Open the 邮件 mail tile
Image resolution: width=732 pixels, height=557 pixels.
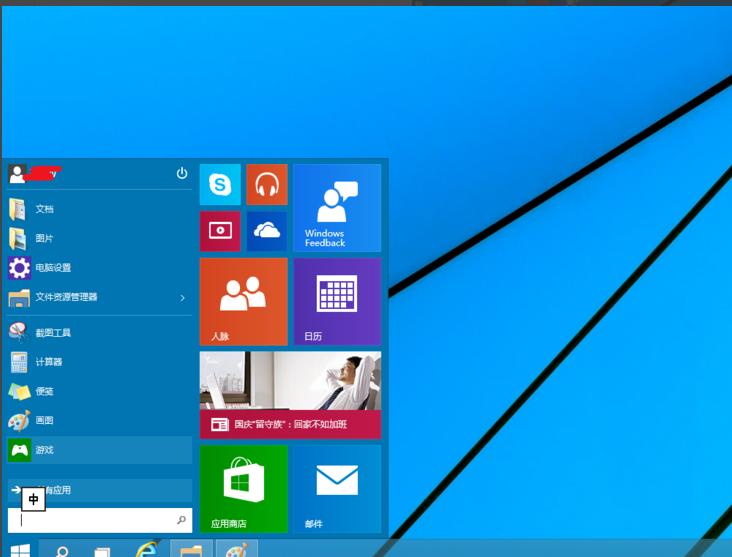337,489
